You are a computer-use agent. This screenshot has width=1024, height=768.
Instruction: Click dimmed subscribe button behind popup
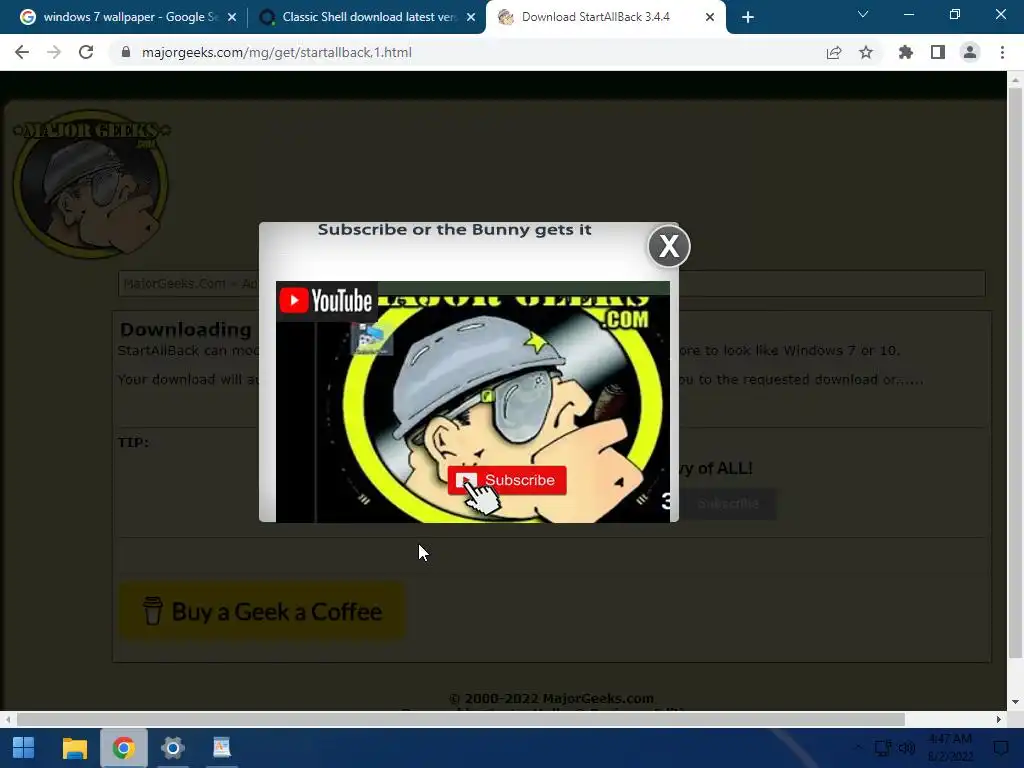tap(729, 504)
